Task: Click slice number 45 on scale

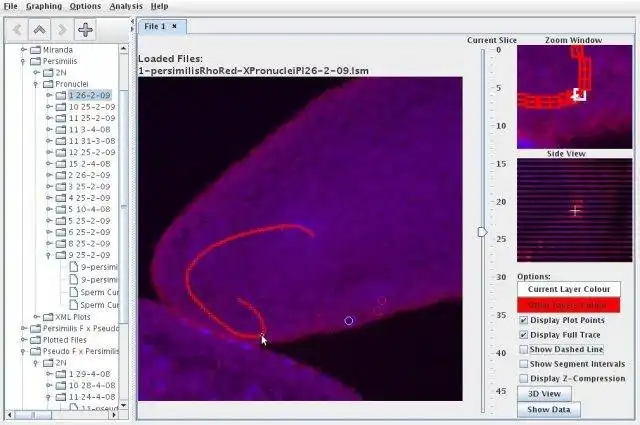Action: pyautogui.click(x=501, y=391)
